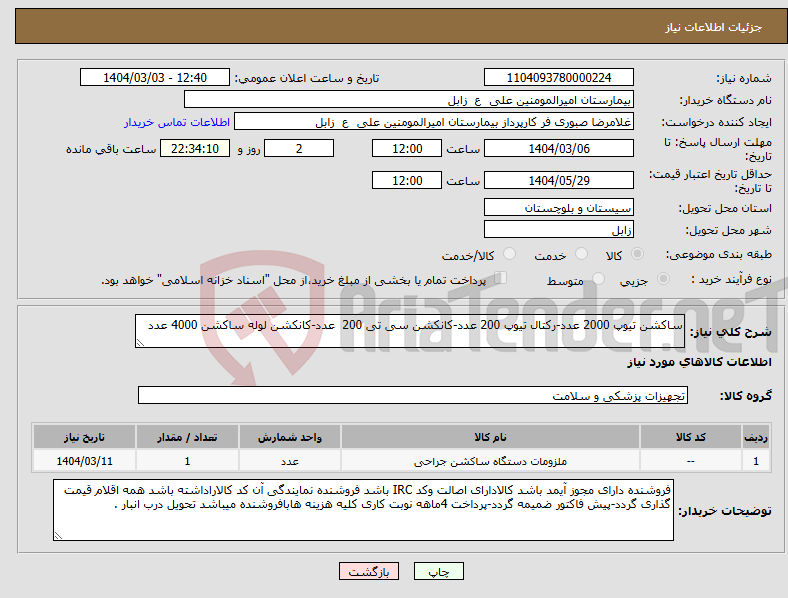The width and height of the screenshot is (788, 598).
Task: Click the ردیف column header
Action: [756, 437]
